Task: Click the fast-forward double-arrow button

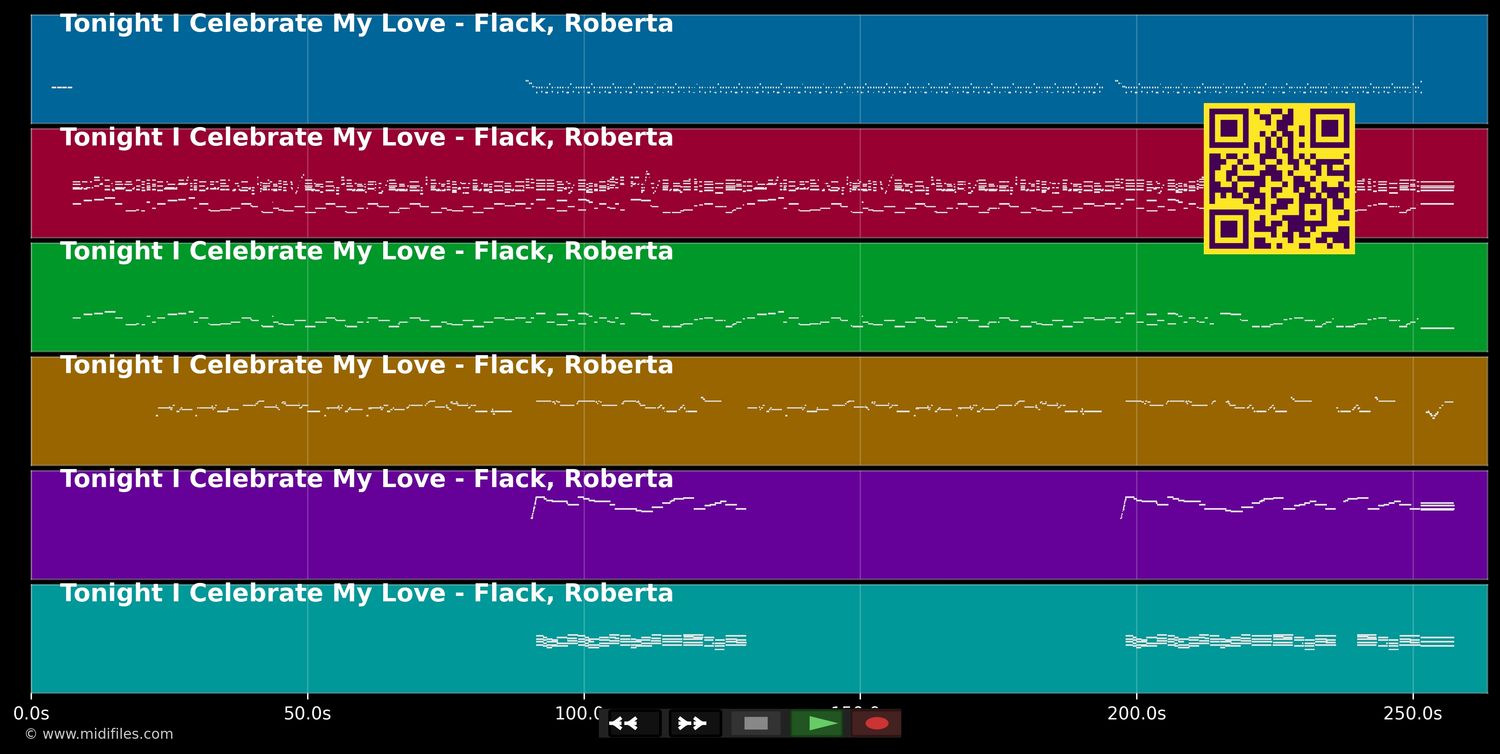Action: point(695,723)
